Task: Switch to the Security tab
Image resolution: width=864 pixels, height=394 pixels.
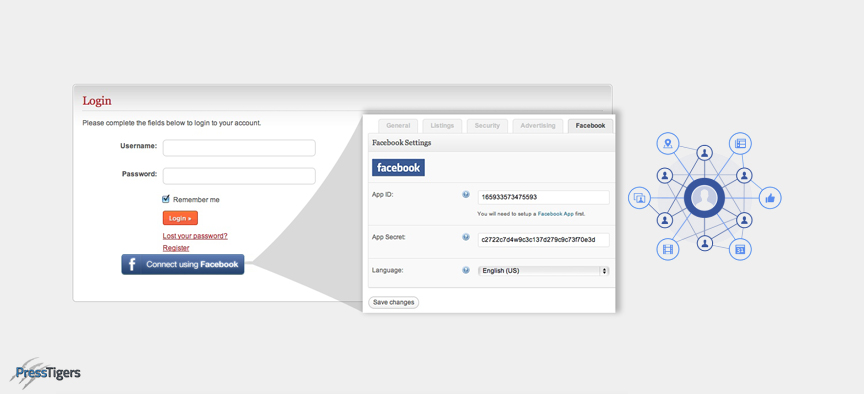Action: click(x=487, y=126)
